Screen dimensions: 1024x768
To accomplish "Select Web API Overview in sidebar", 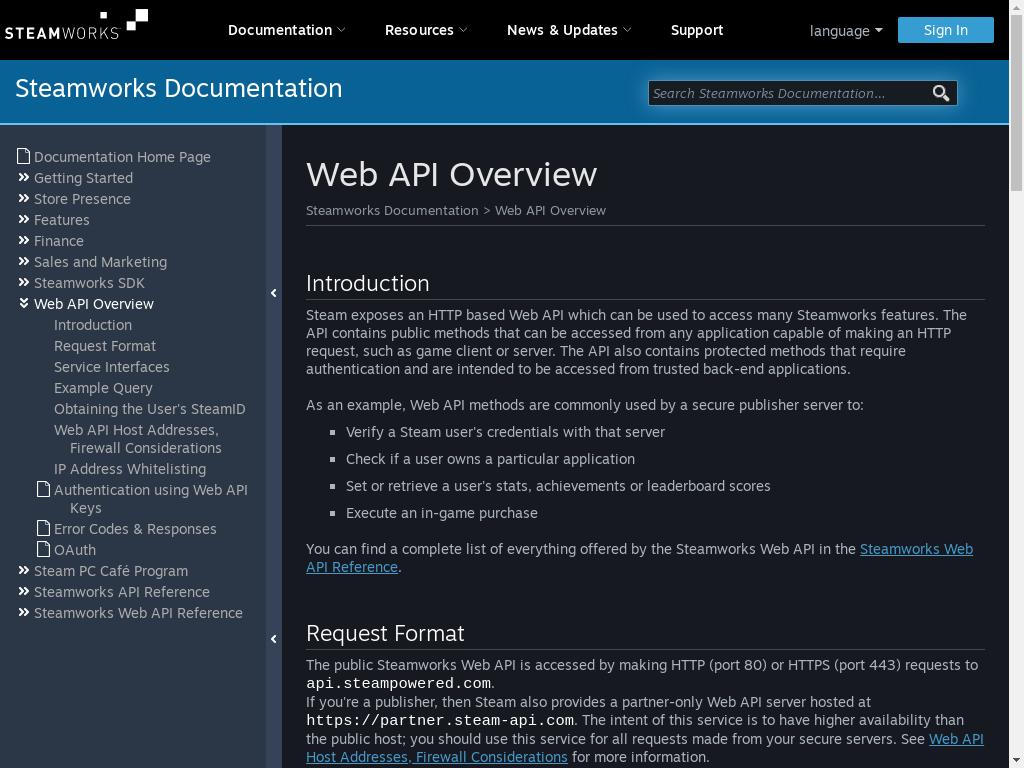I will point(94,304).
